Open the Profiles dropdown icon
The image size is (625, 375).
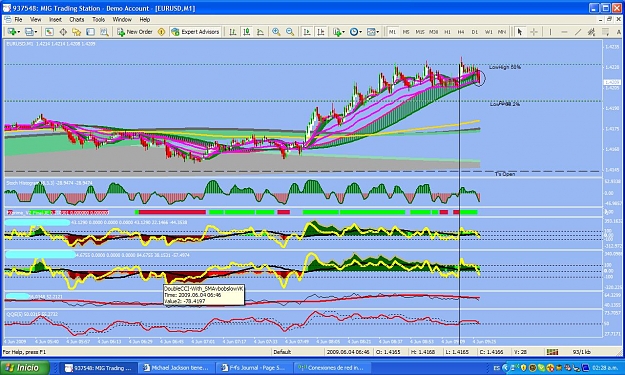[x=31, y=32]
